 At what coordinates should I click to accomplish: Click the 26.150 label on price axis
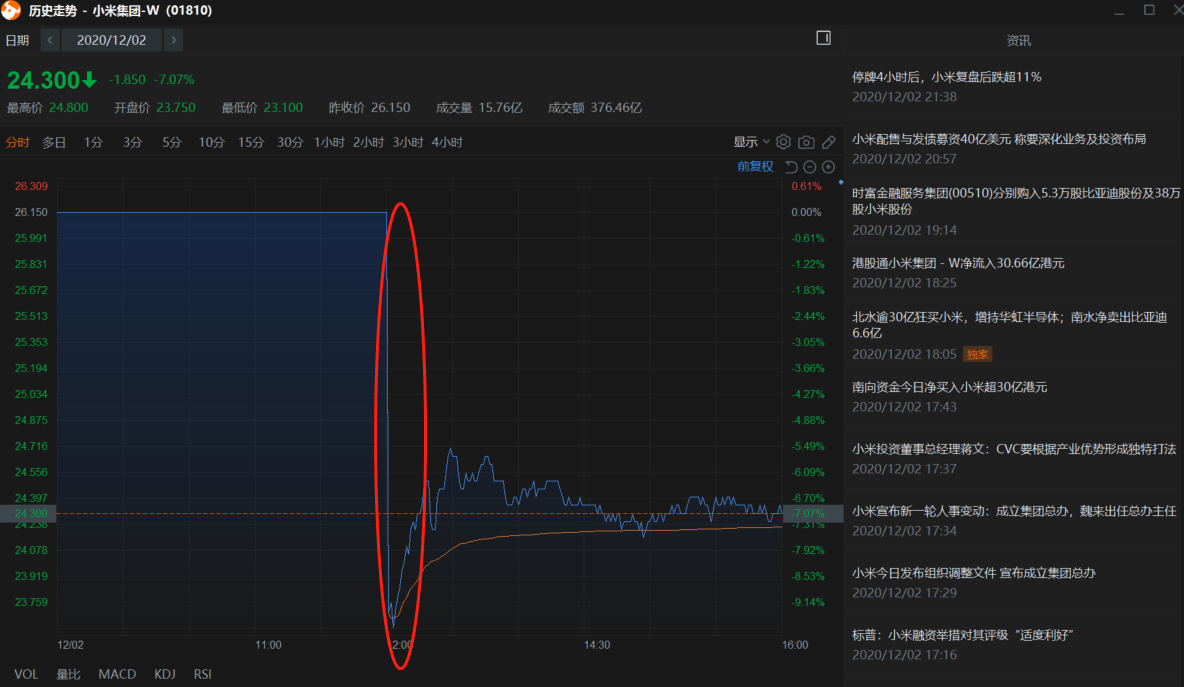[x=31, y=212]
